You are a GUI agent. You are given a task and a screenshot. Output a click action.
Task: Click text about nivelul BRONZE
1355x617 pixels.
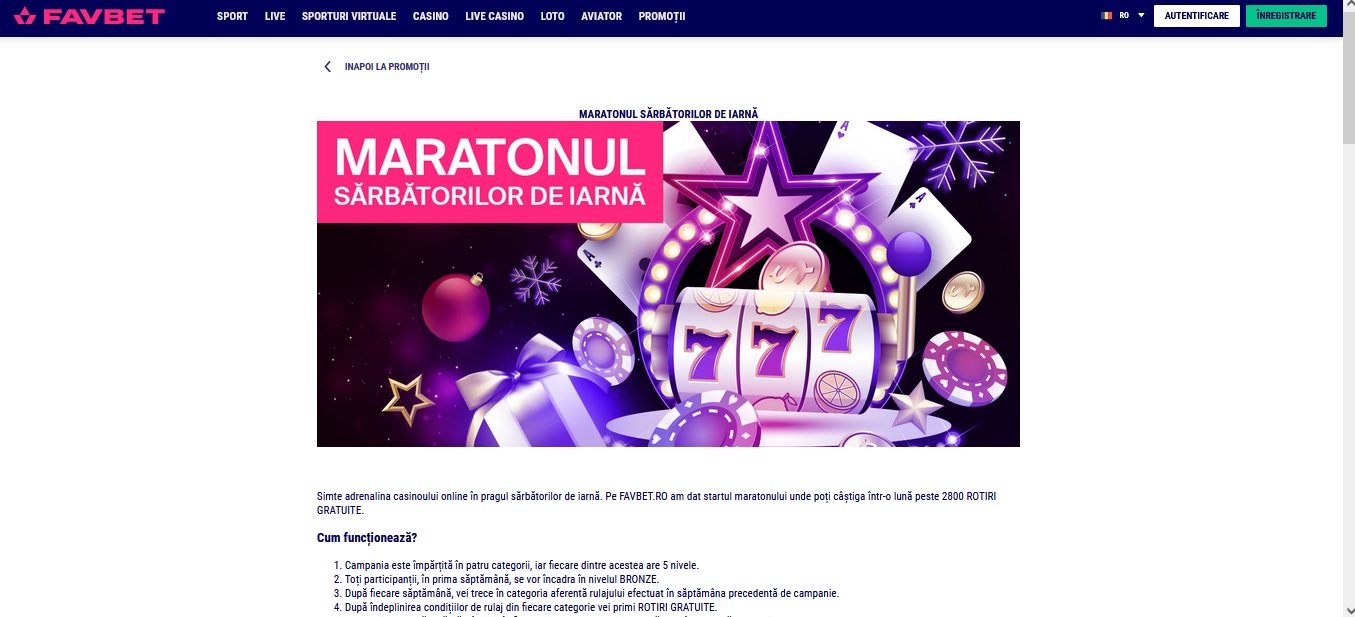(x=501, y=579)
